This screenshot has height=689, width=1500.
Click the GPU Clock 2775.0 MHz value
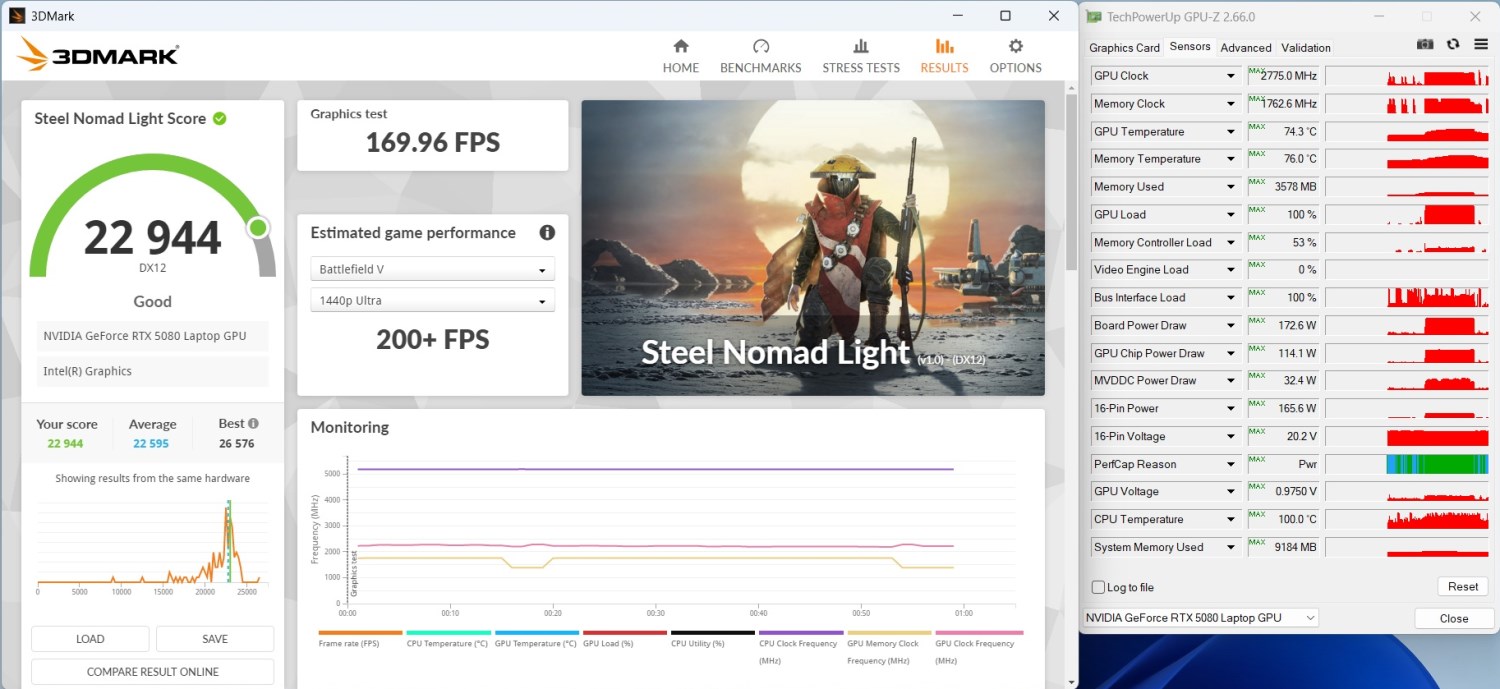click(1289, 76)
